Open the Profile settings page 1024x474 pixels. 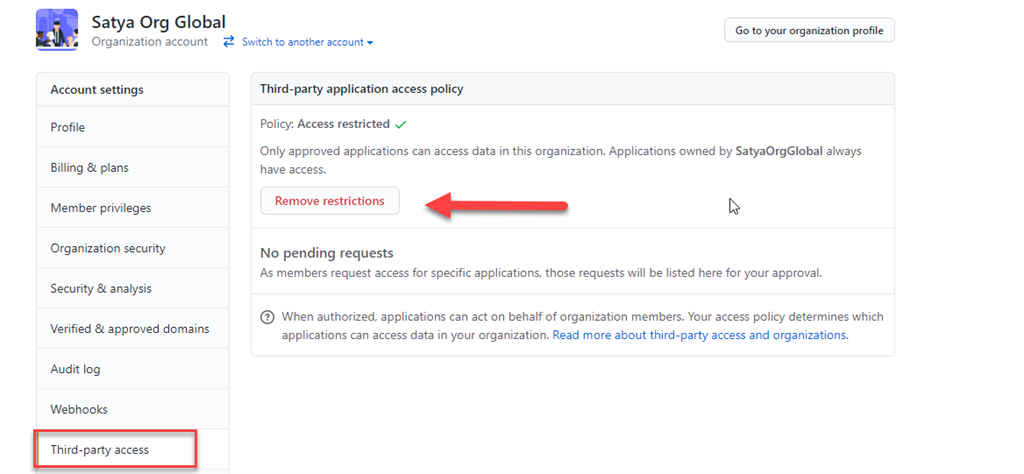68,128
